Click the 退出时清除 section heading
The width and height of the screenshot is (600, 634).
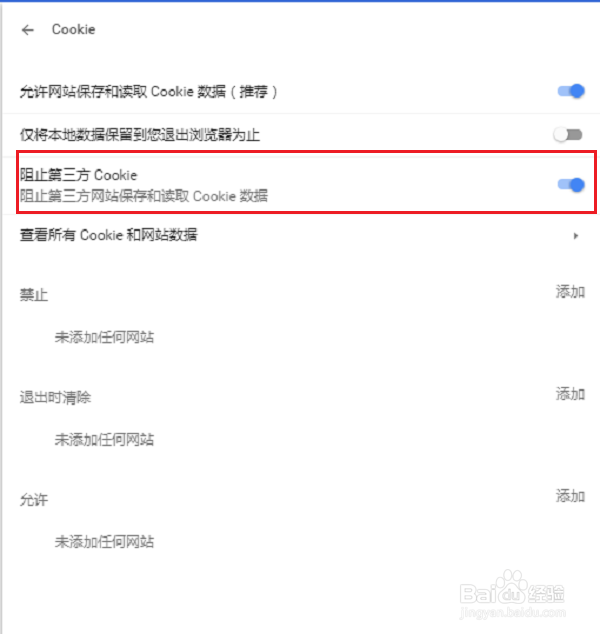(x=55, y=397)
